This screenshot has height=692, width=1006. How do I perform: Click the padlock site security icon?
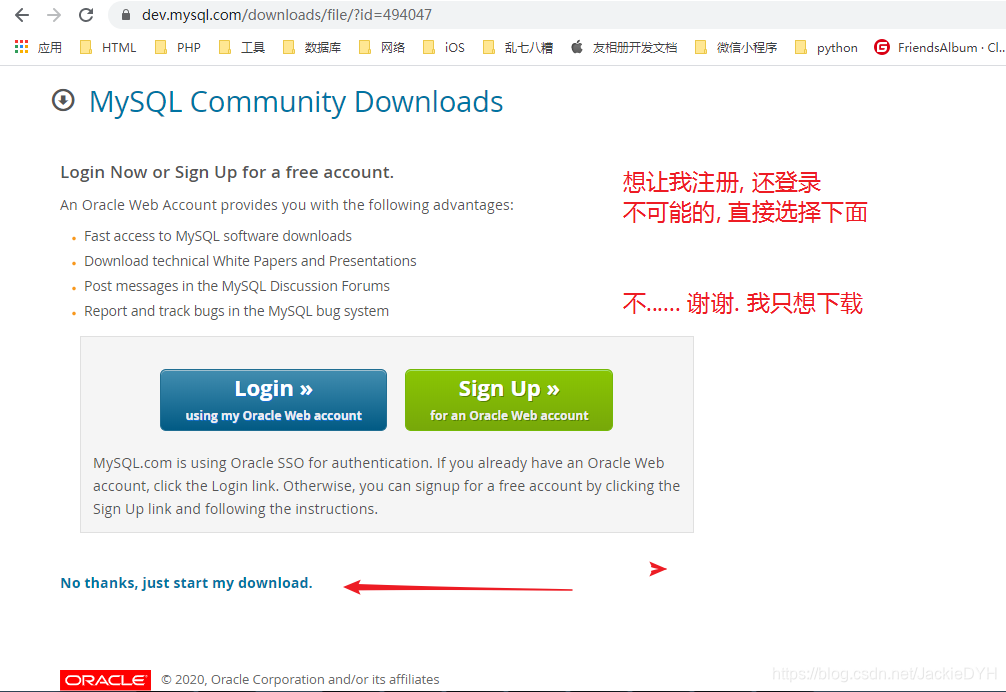(126, 15)
